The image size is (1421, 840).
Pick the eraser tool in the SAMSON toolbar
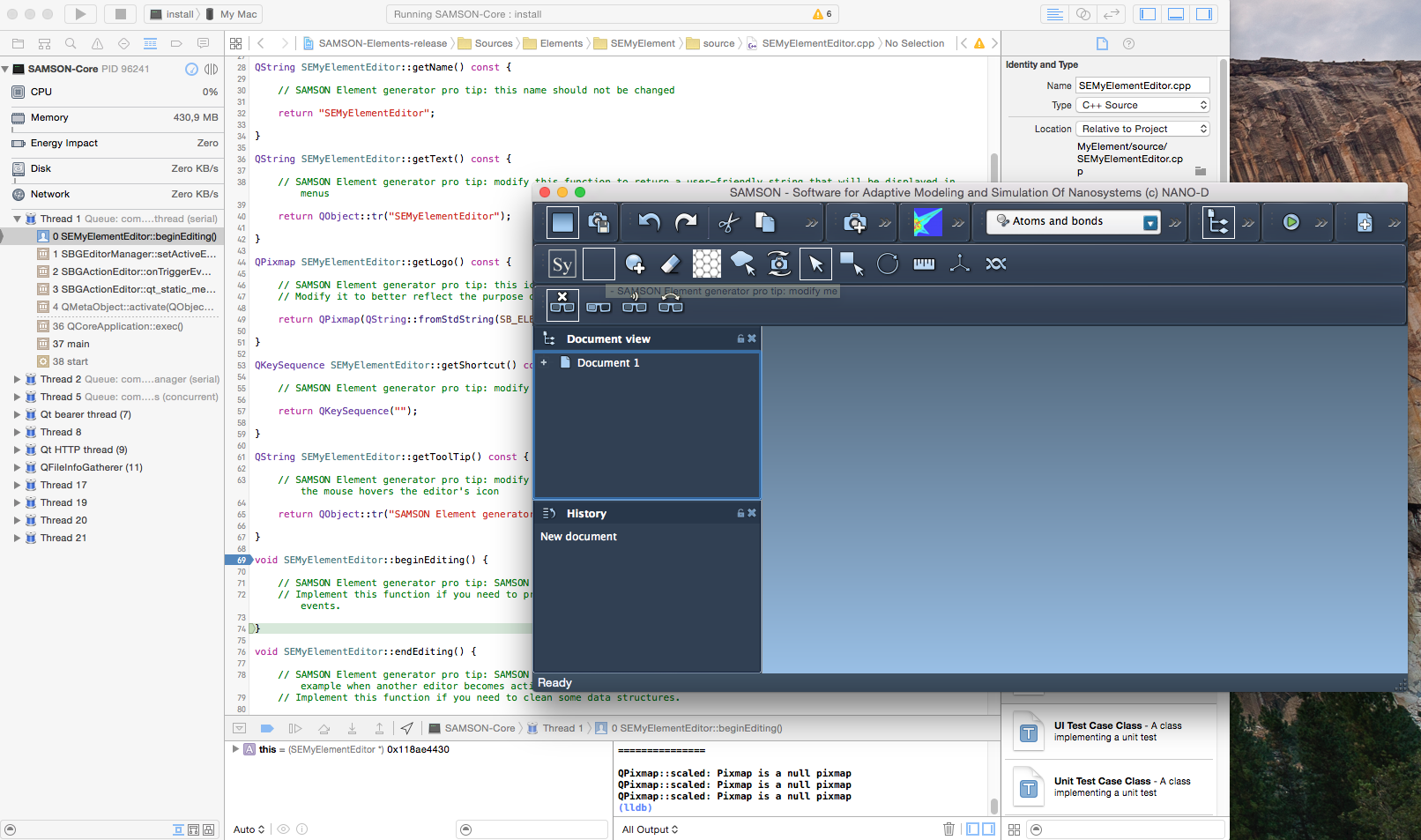[x=671, y=264]
